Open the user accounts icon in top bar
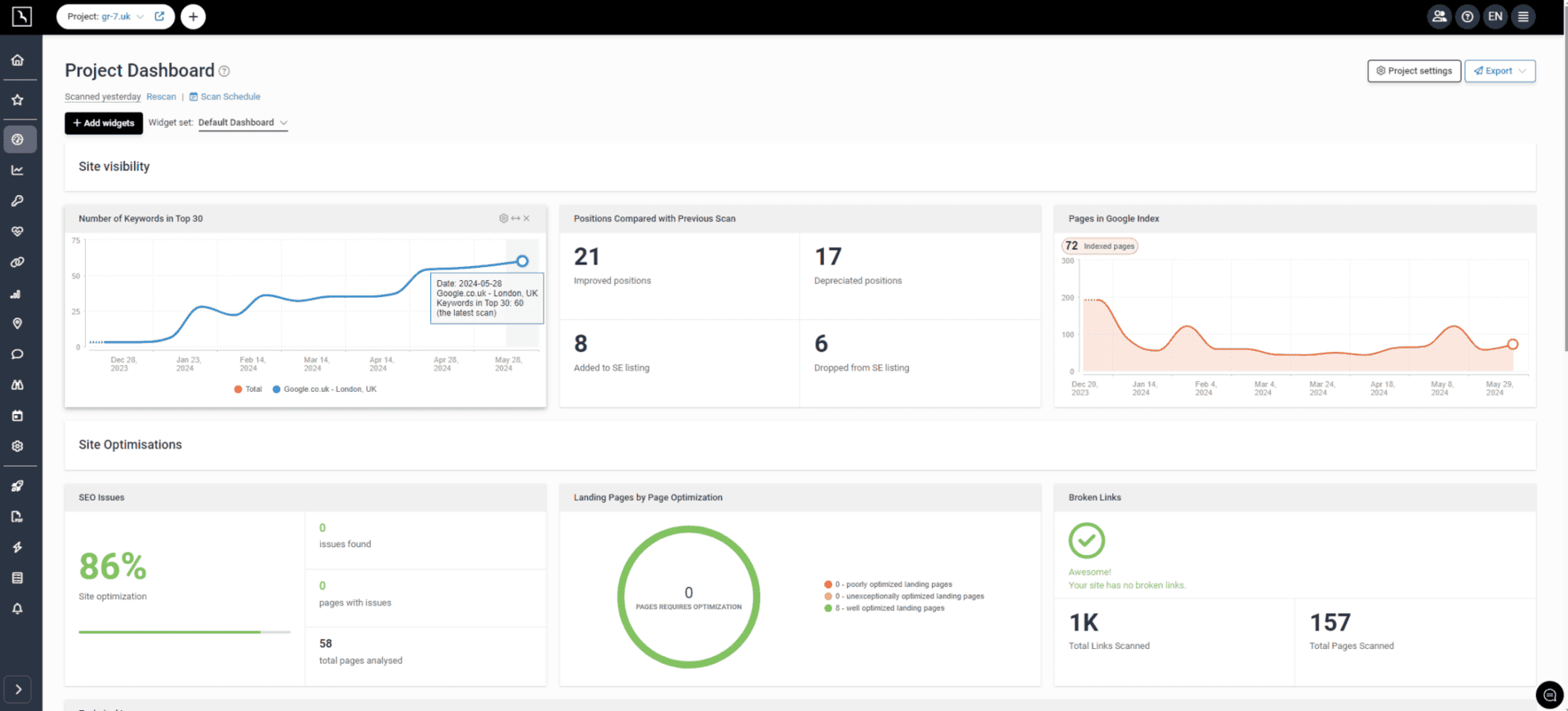This screenshot has height=711, width=1568. click(1439, 16)
